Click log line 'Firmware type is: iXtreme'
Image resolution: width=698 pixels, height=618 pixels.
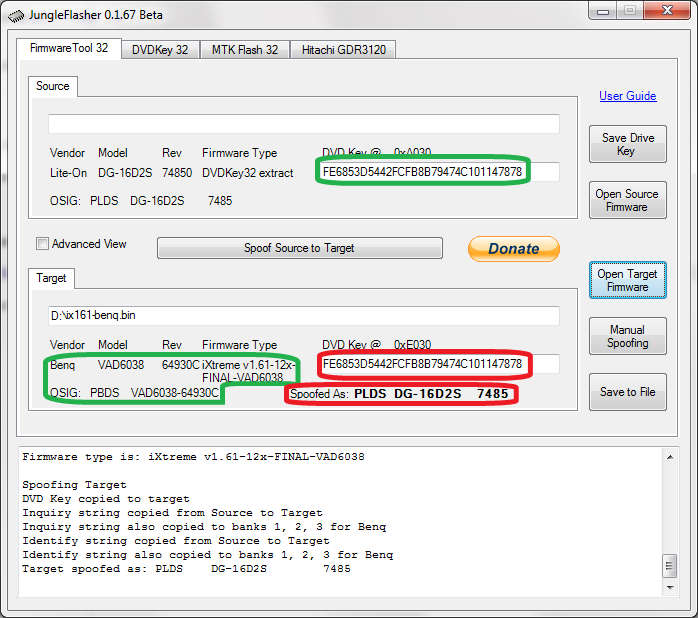point(193,457)
